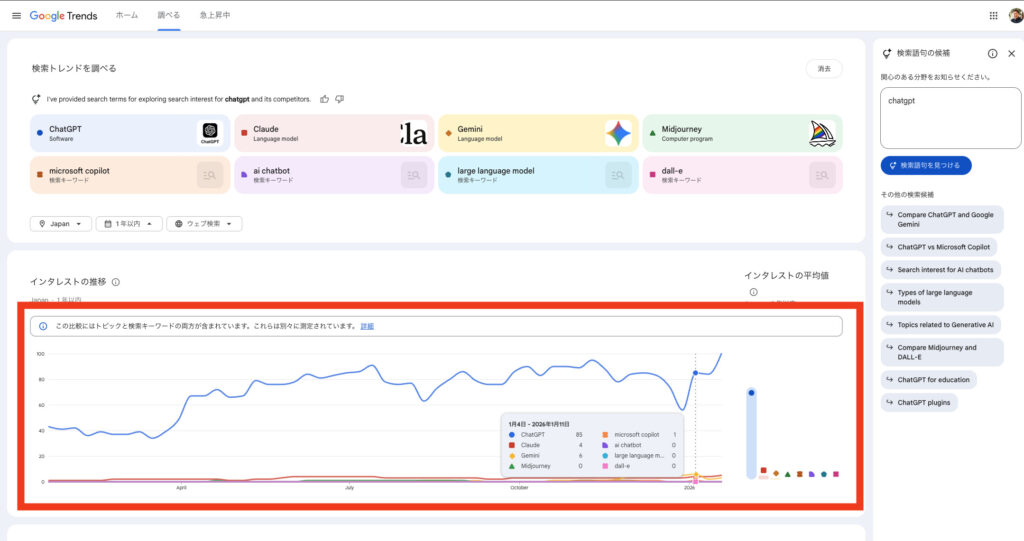Open the ウェブ検索 search type dropdown
The image size is (1024, 541).
(x=204, y=224)
